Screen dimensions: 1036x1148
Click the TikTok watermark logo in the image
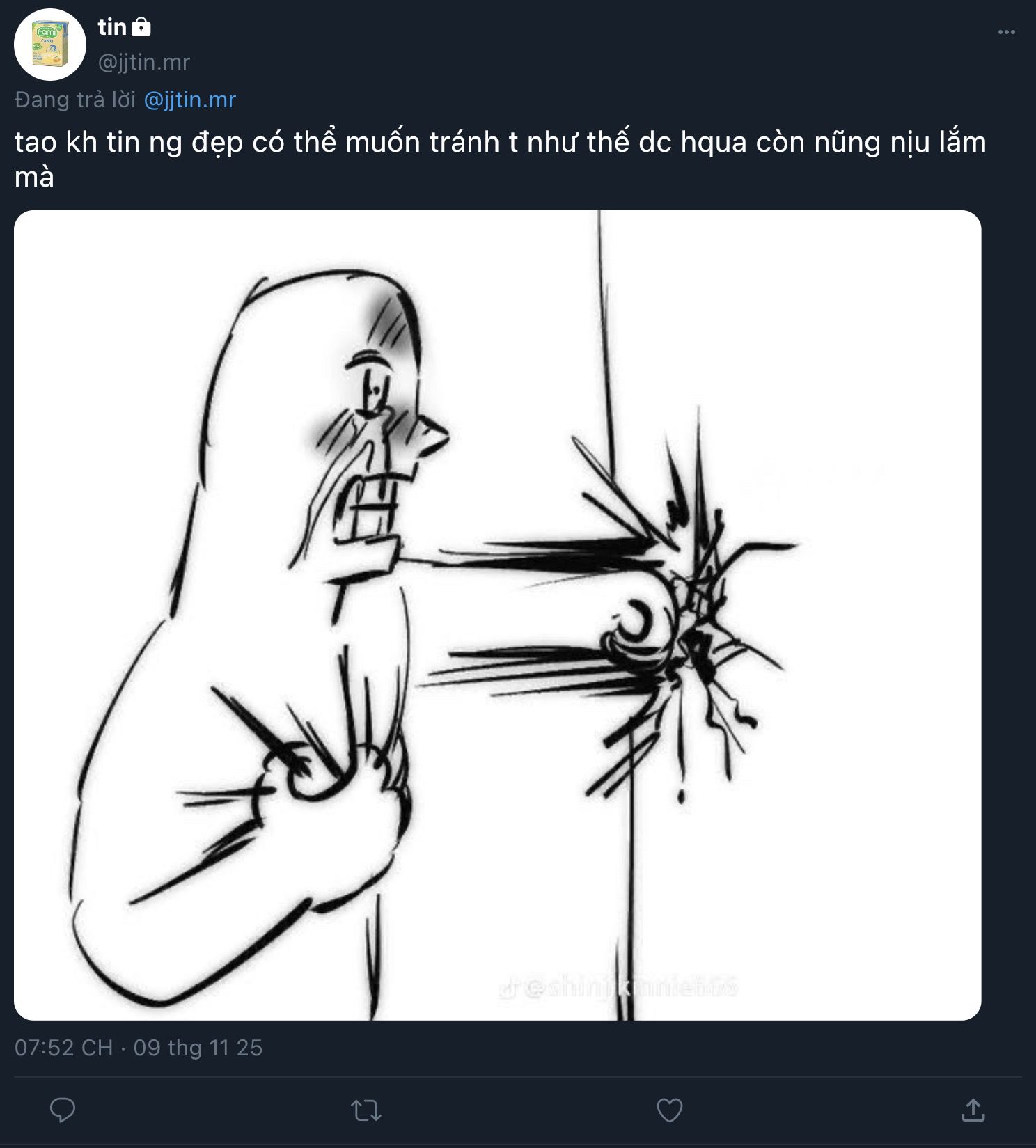508,989
